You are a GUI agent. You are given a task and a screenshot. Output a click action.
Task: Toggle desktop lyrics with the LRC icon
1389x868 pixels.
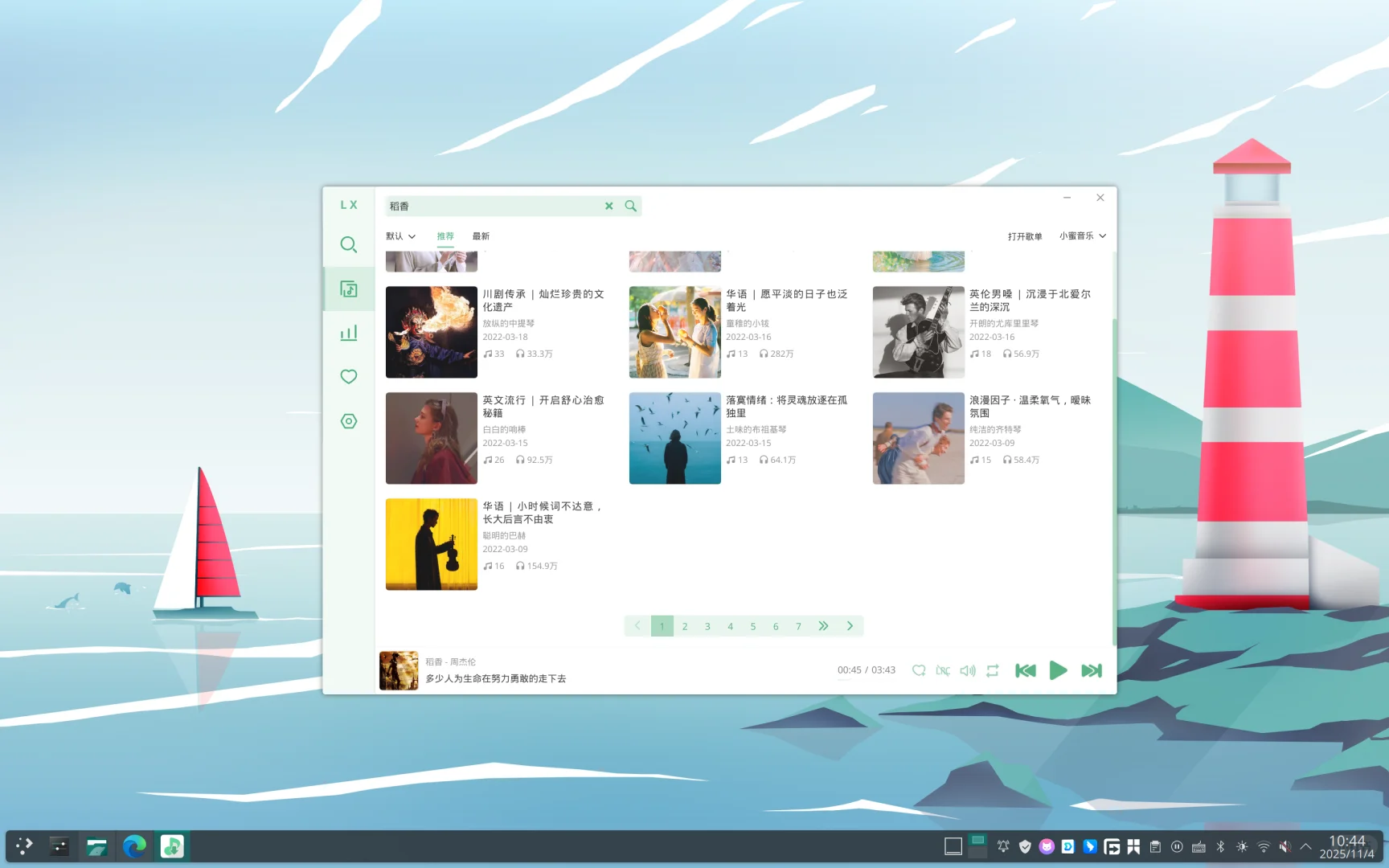[943, 669]
